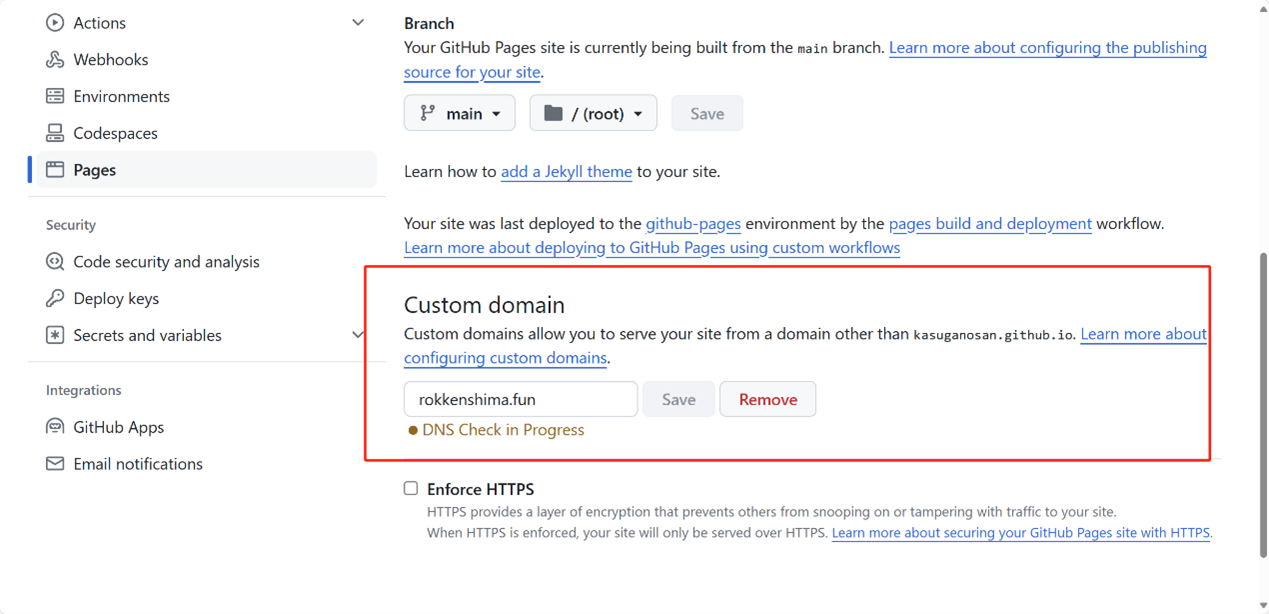Click the Email notifications envelope icon
The width and height of the screenshot is (1269, 614).
[x=55, y=464]
